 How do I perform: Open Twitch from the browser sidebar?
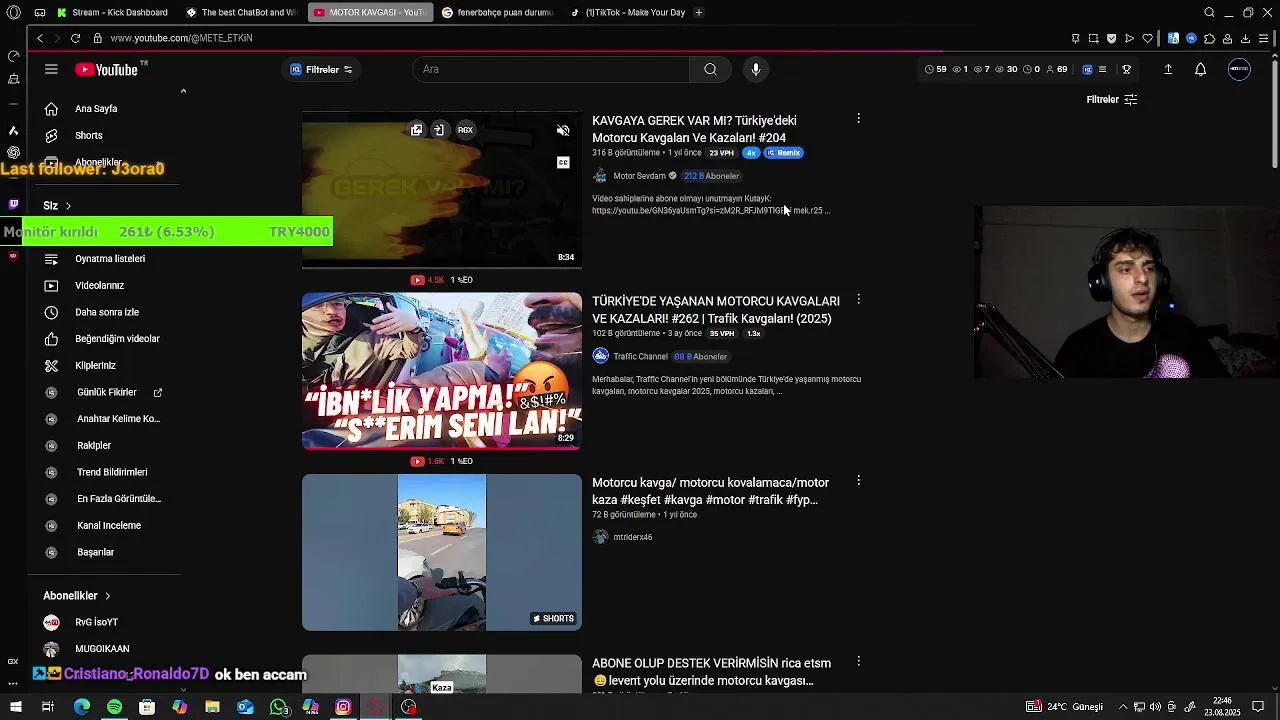tap(13, 204)
